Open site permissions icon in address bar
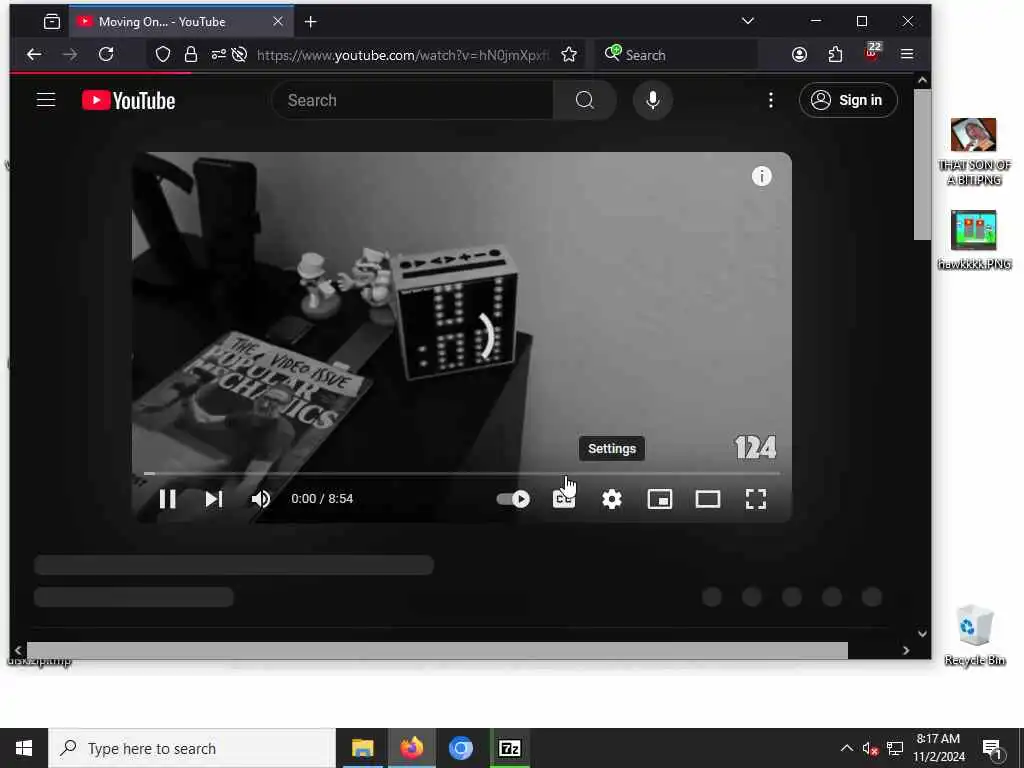 pos(218,55)
